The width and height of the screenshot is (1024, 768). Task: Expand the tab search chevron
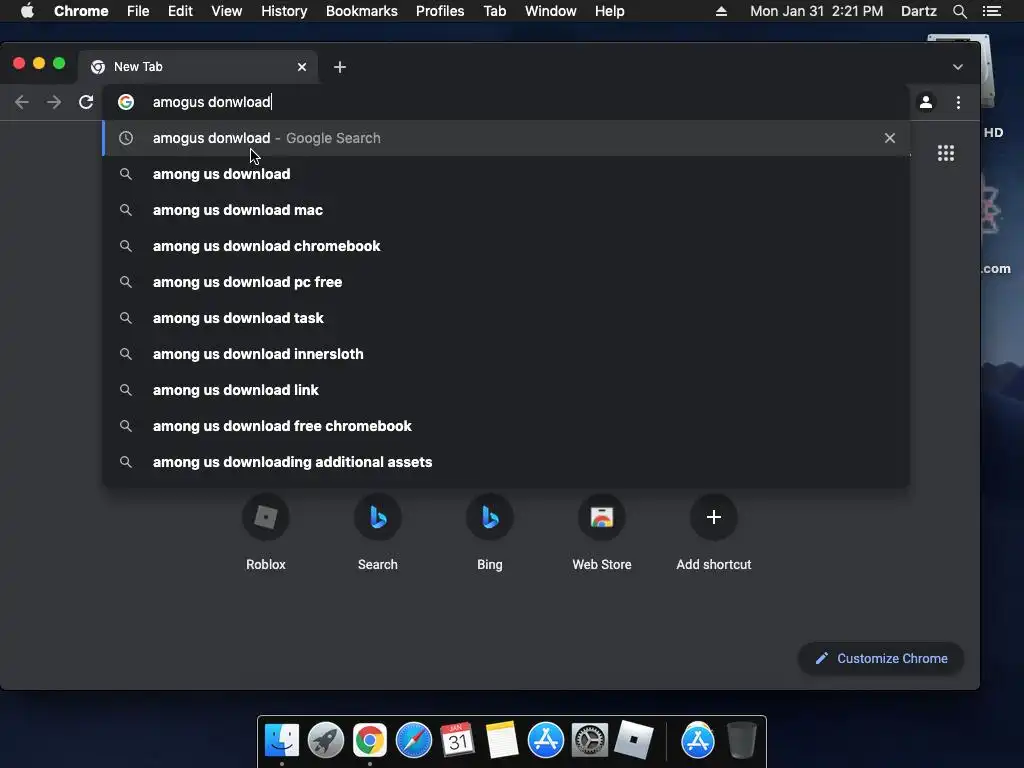957,67
